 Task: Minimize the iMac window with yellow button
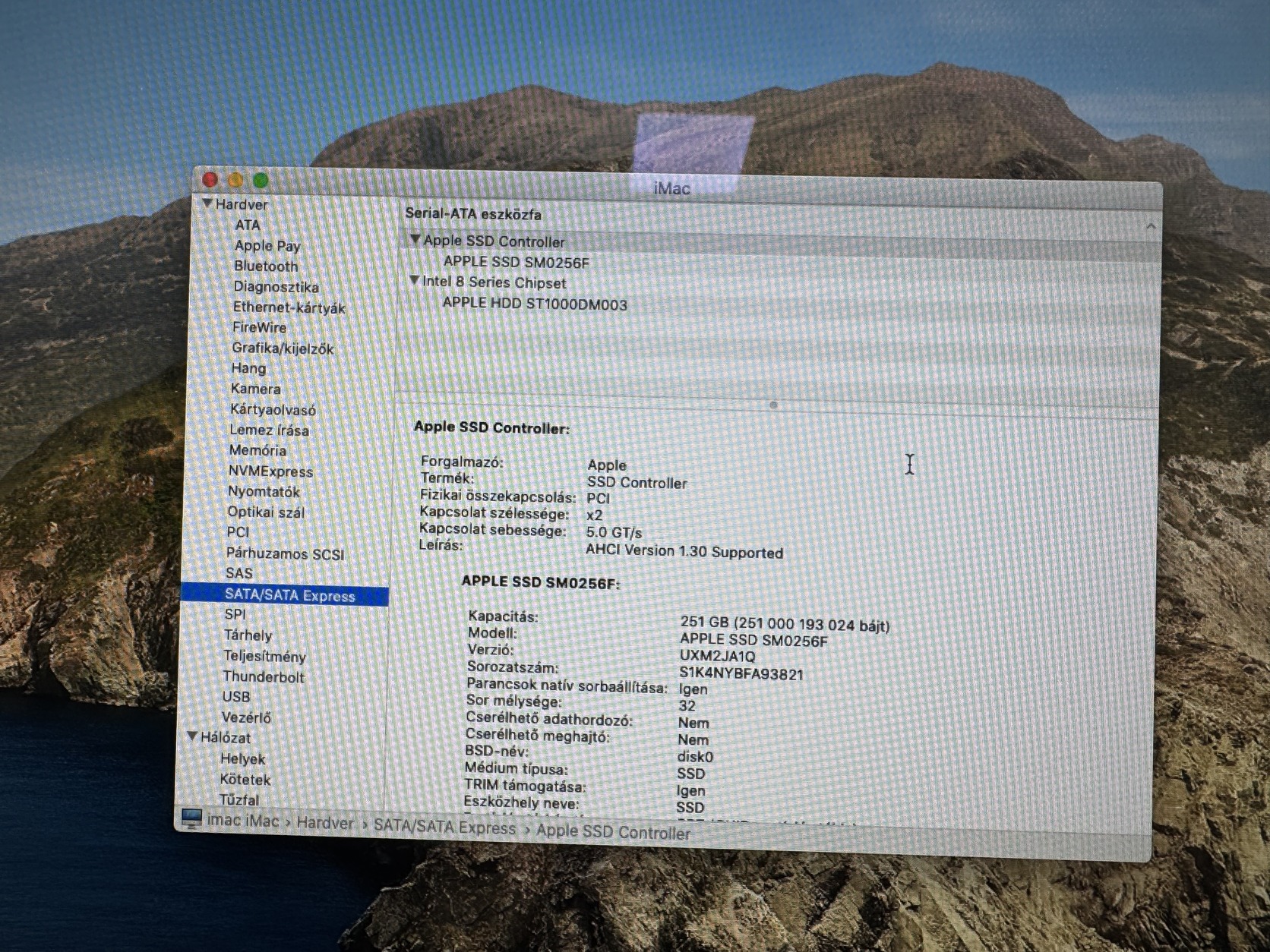point(235,180)
